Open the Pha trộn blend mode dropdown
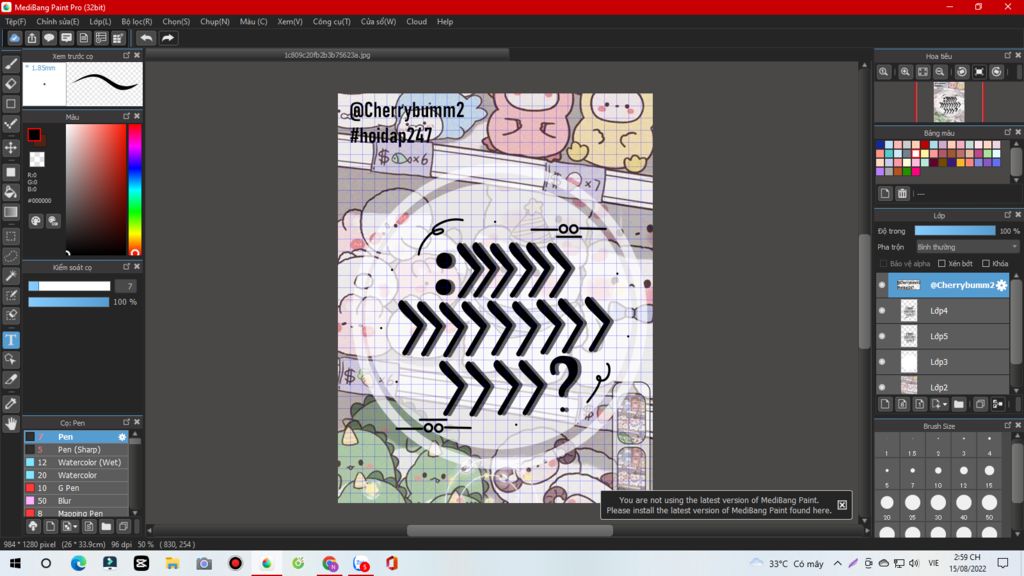 click(967, 247)
